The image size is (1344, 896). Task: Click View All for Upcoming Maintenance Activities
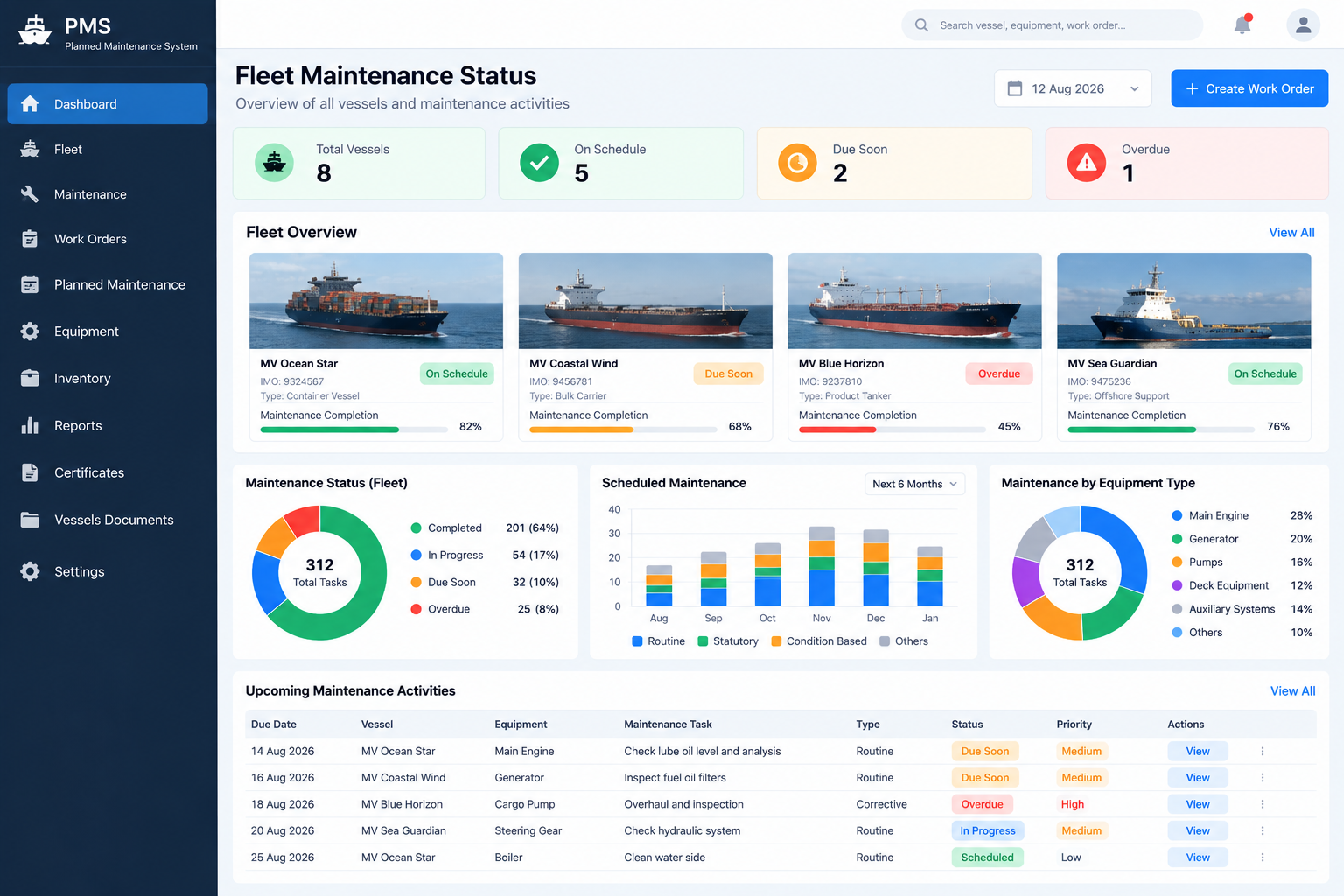(x=1292, y=690)
